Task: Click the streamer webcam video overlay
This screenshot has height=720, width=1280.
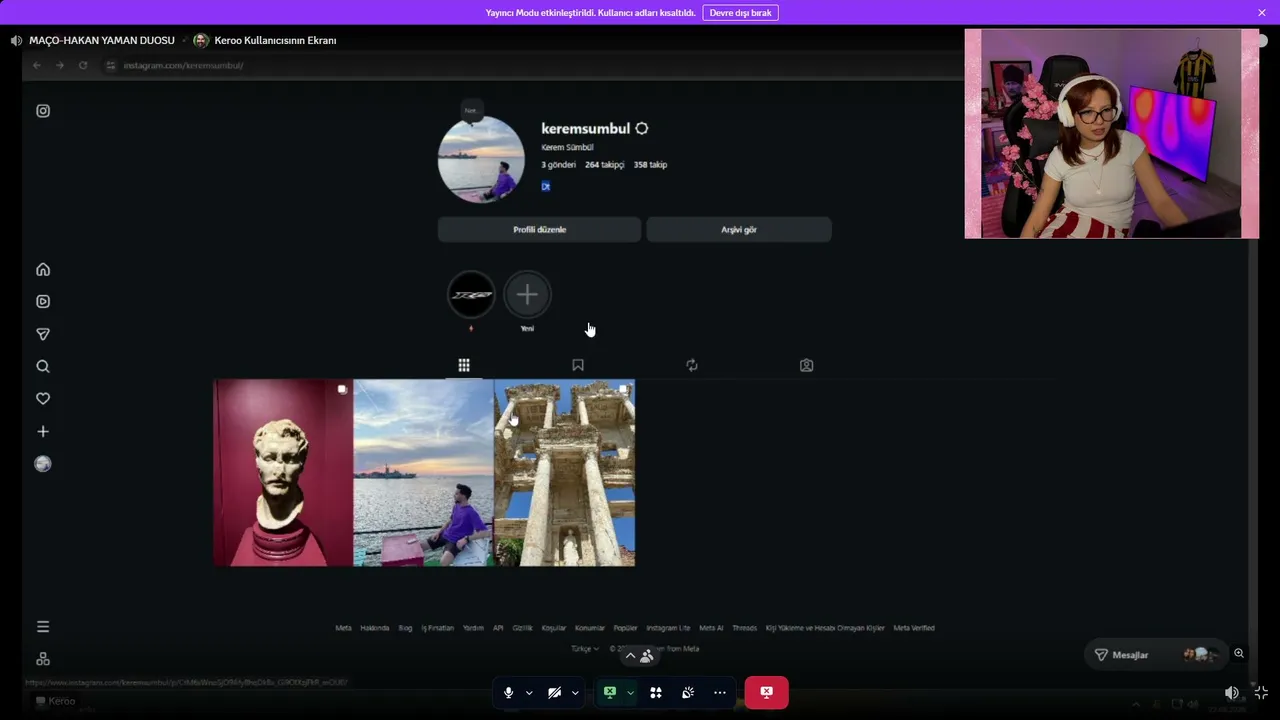Action: 1112,134
